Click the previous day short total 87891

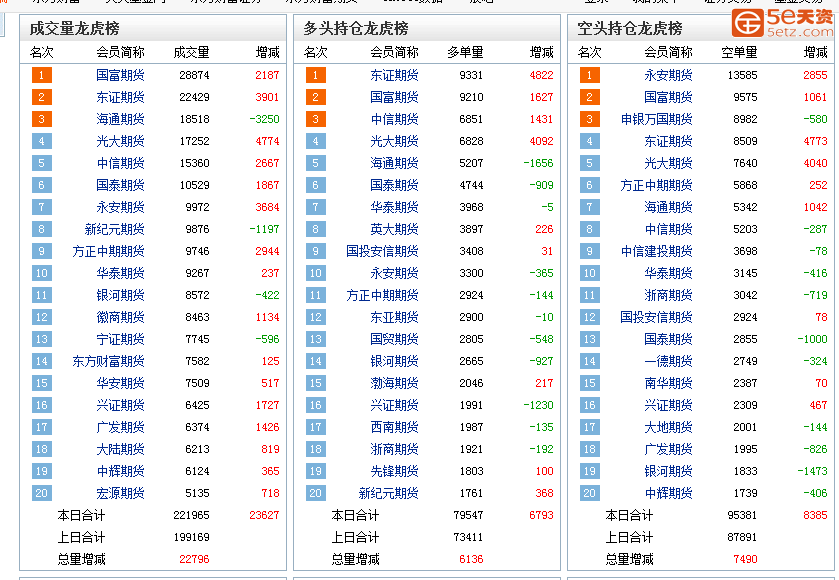(742, 537)
